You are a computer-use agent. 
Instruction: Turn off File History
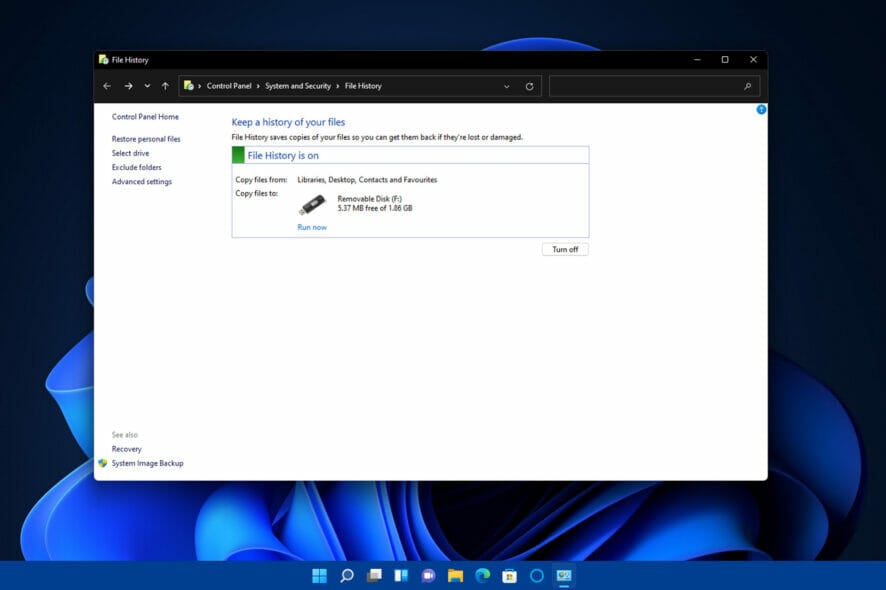point(565,249)
